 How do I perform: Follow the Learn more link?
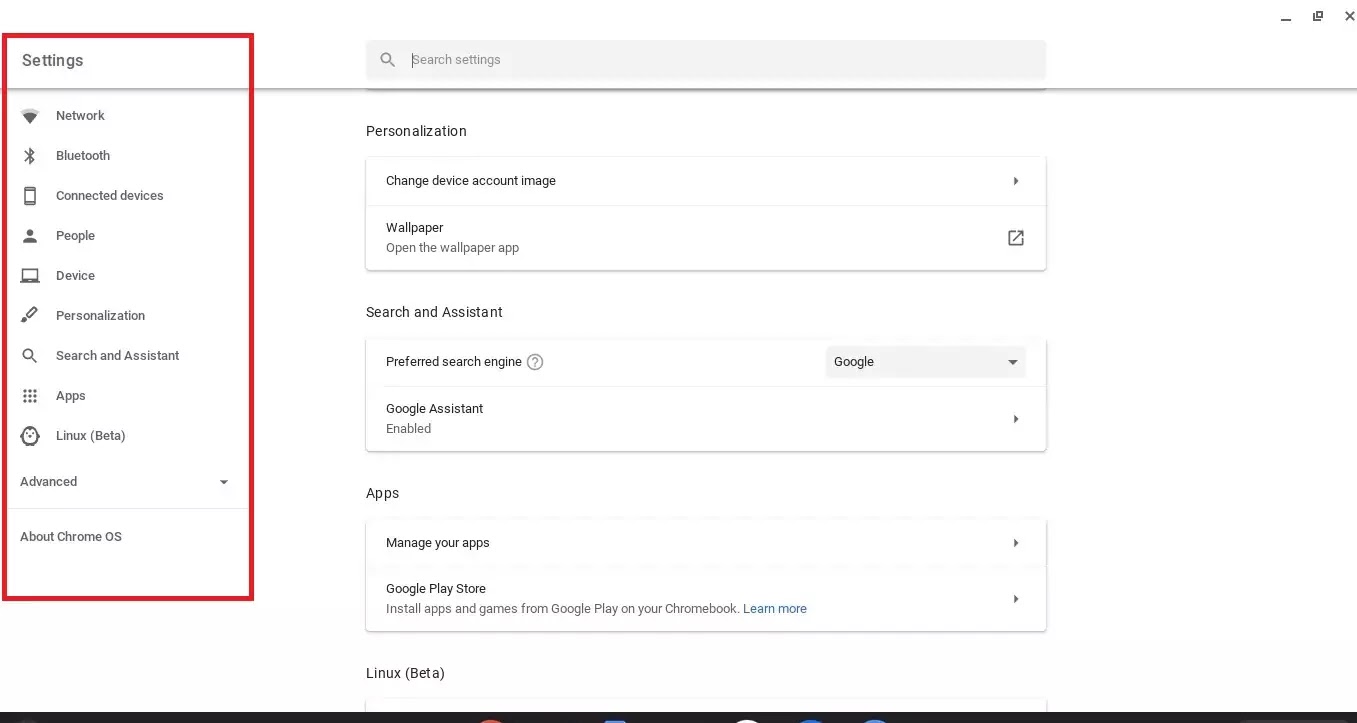click(775, 609)
